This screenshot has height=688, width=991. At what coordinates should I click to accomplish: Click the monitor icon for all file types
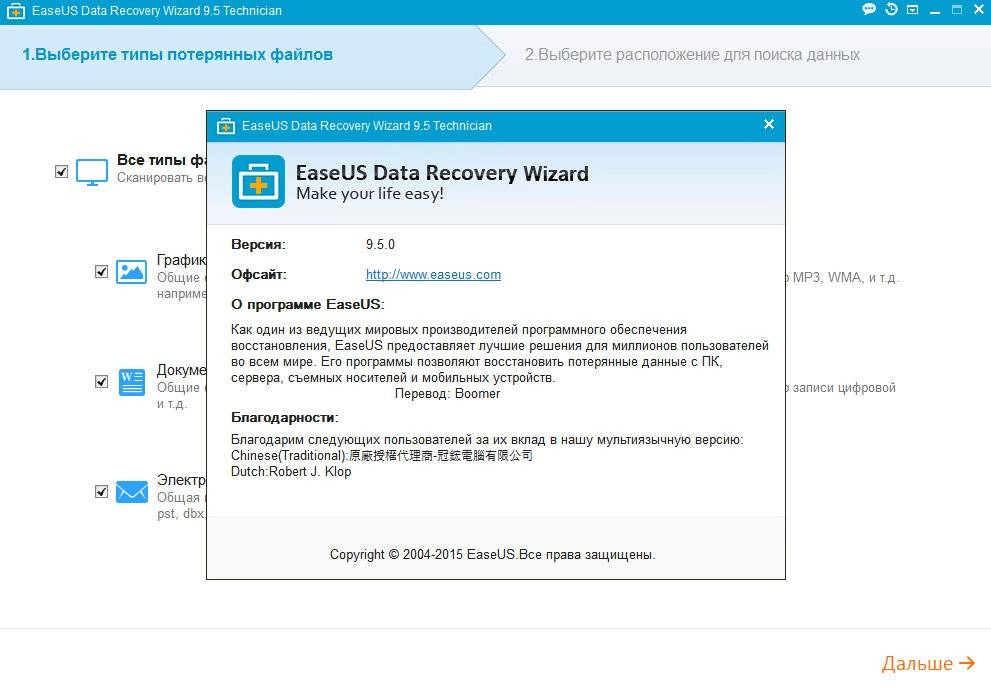[92, 172]
